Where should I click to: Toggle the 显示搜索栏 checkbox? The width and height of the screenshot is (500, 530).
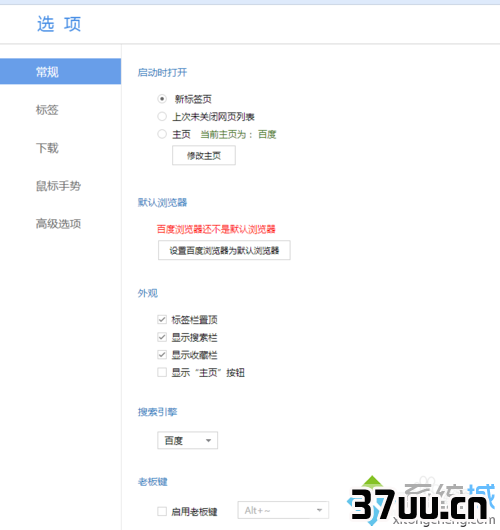(162, 337)
